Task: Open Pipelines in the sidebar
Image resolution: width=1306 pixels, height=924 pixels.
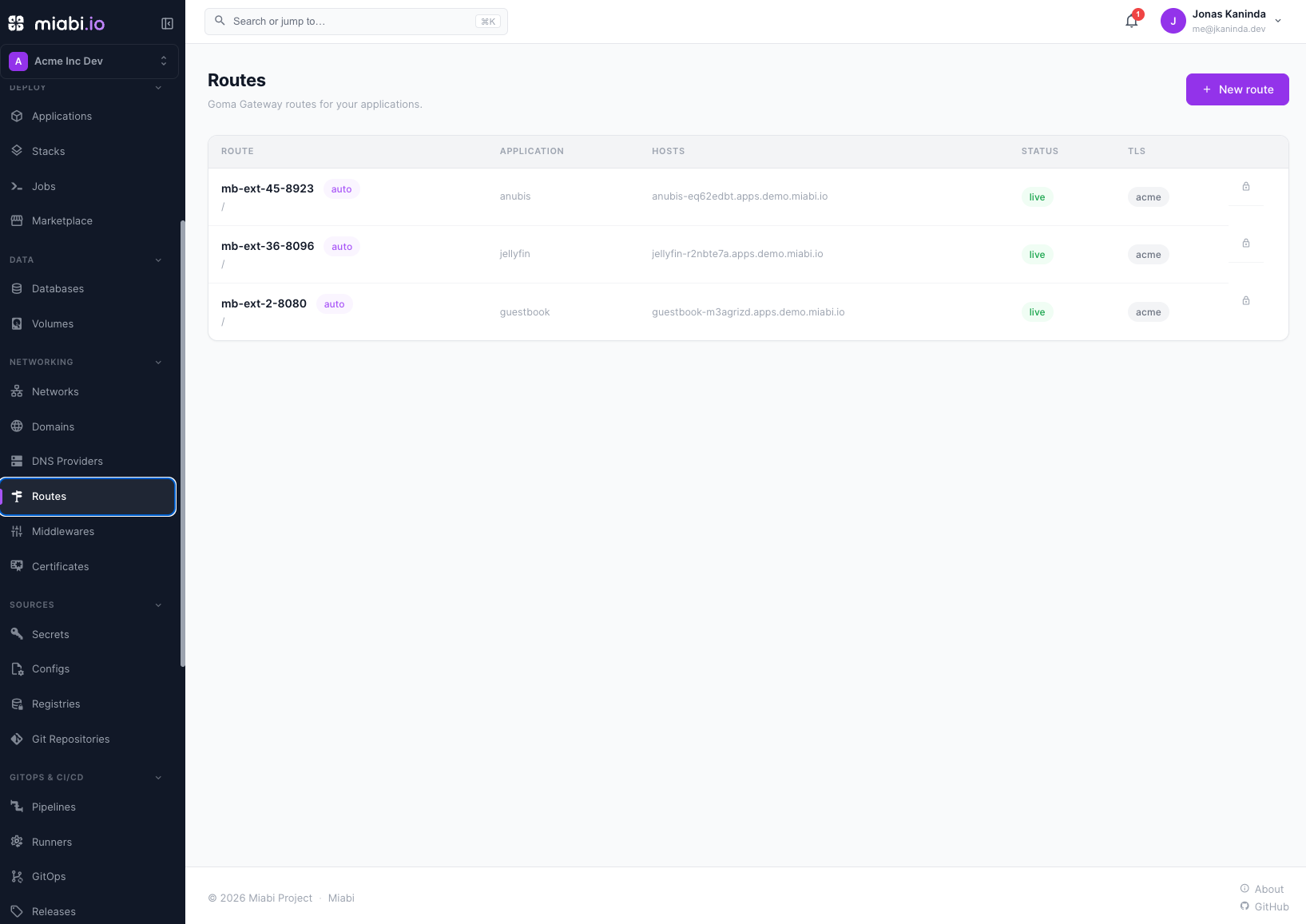Action: [88, 807]
